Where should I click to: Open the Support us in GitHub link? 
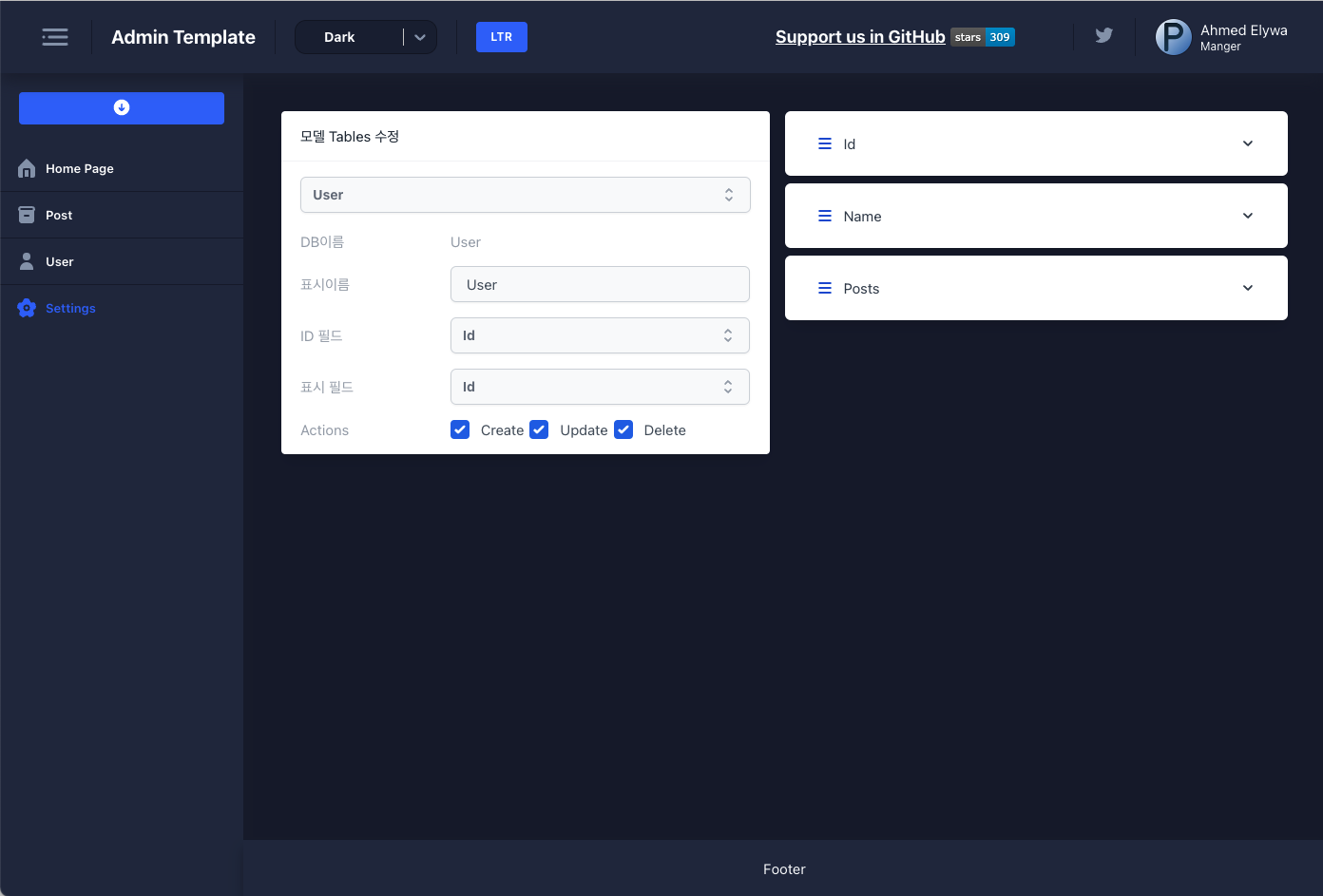click(859, 37)
